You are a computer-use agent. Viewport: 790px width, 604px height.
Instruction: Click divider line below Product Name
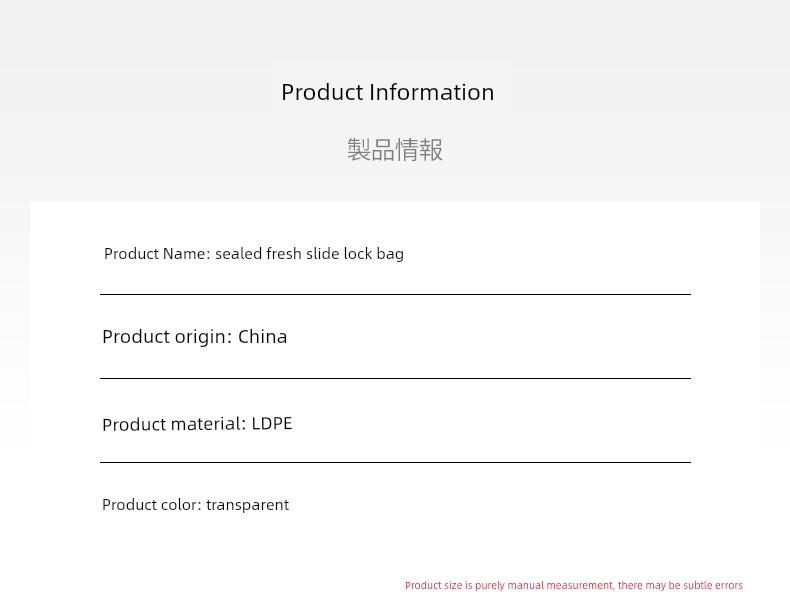pyautogui.click(x=396, y=294)
